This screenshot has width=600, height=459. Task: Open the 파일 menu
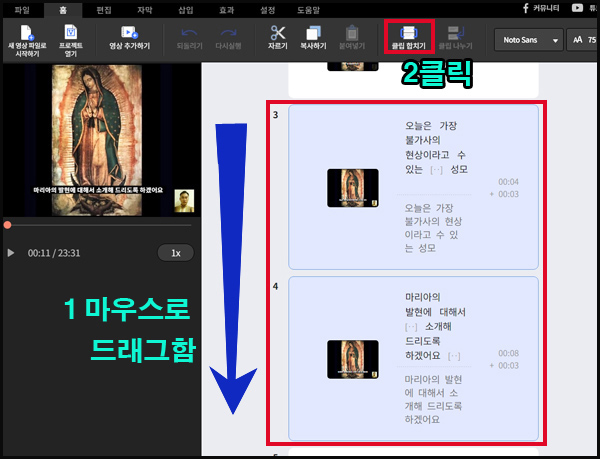tap(22, 10)
